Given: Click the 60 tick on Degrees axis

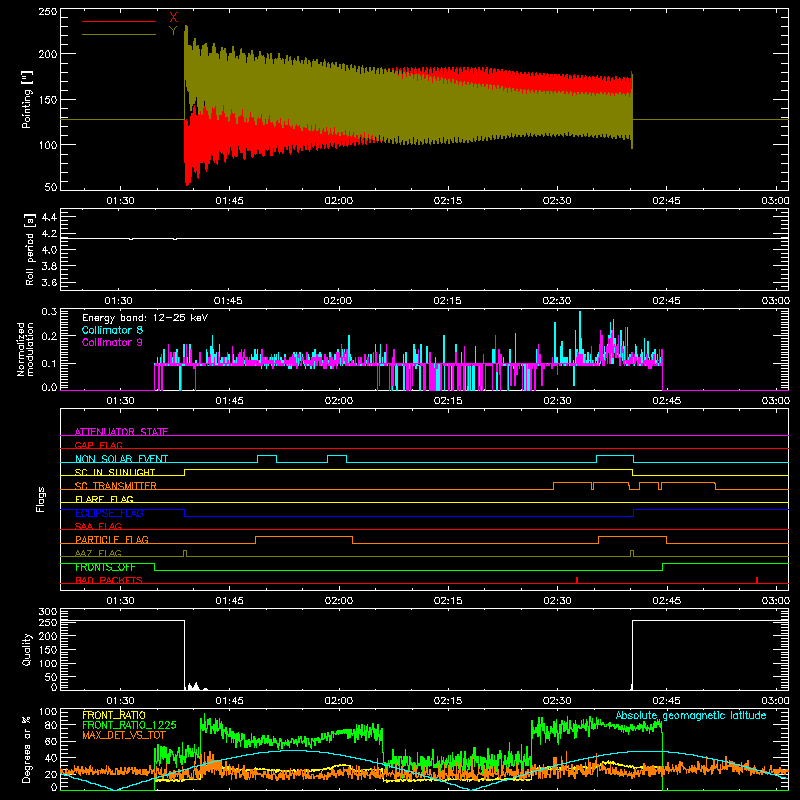Looking at the screenshot, I should pyautogui.click(x=51, y=741).
